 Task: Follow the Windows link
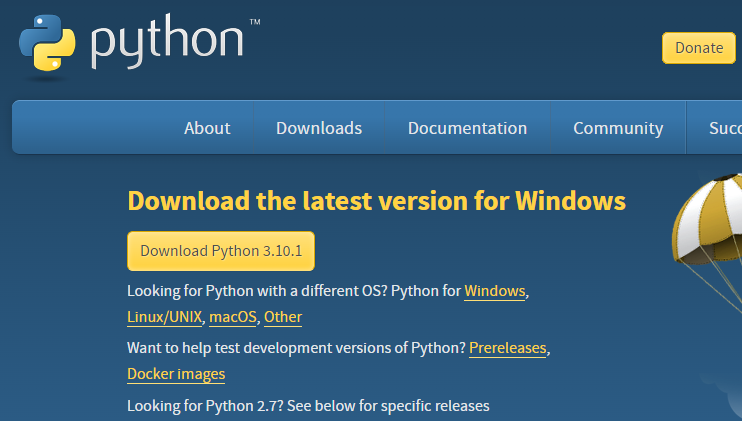pos(495,291)
